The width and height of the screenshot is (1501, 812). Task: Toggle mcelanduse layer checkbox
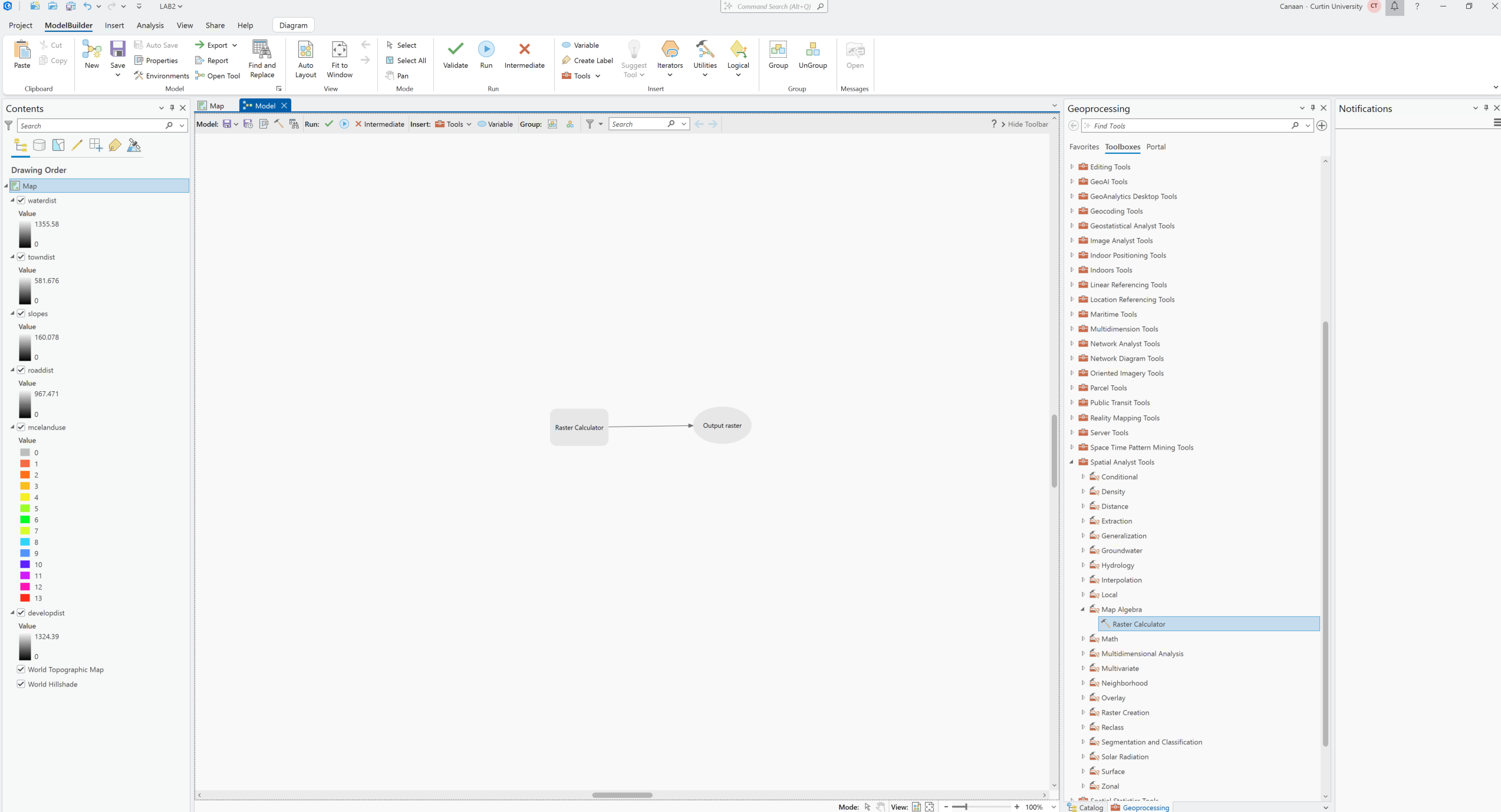pyautogui.click(x=21, y=427)
